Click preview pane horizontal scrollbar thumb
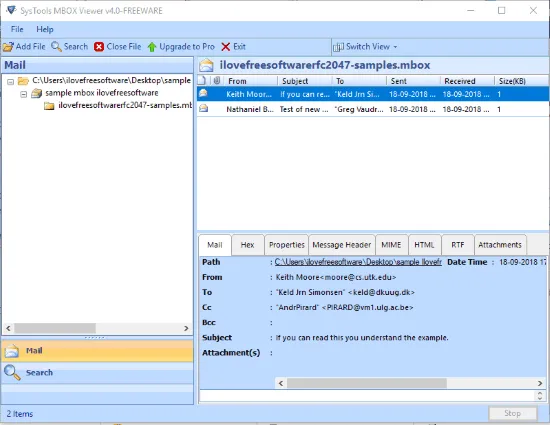The image size is (550, 425). [x=367, y=383]
